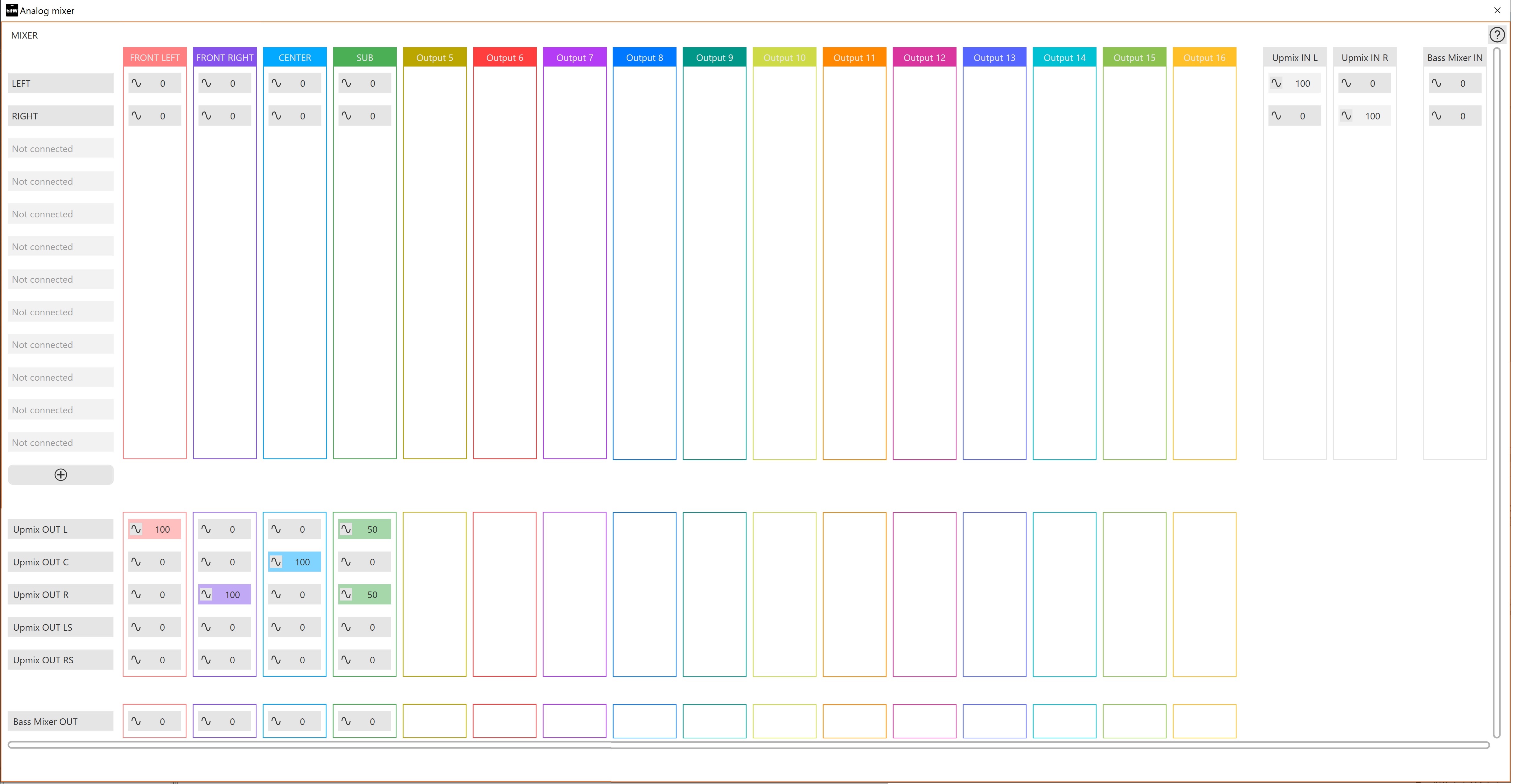Select the FRONT LEFT output header
1513x784 pixels.
pyautogui.click(x=154, y=58)
